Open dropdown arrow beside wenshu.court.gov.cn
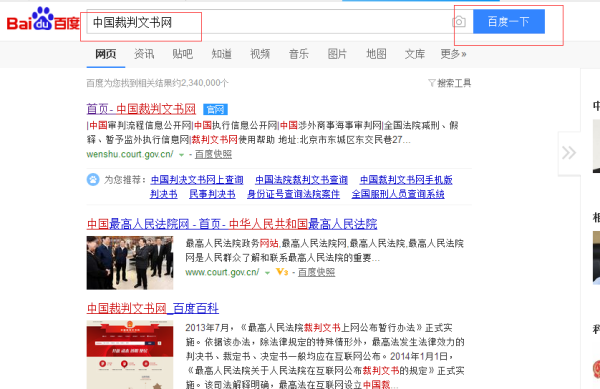This screenshot has width=600, height=389. (x=181, y=155)
